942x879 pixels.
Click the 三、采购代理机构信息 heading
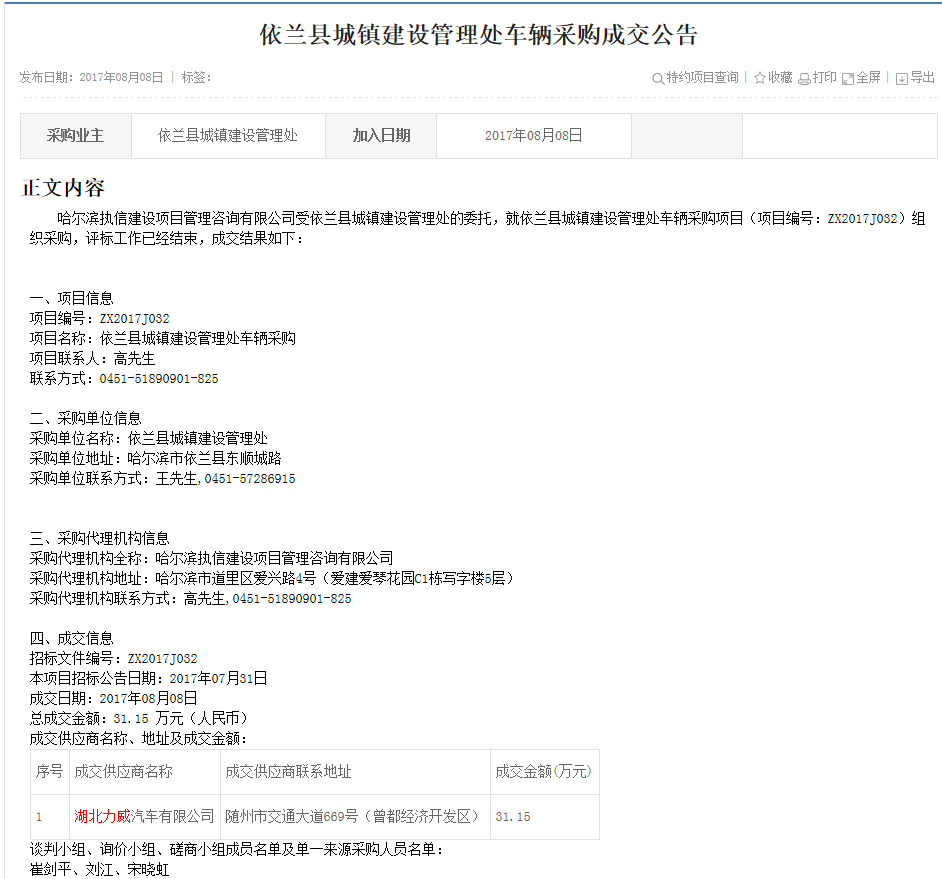pyautogui.click(x=100, y=538)
